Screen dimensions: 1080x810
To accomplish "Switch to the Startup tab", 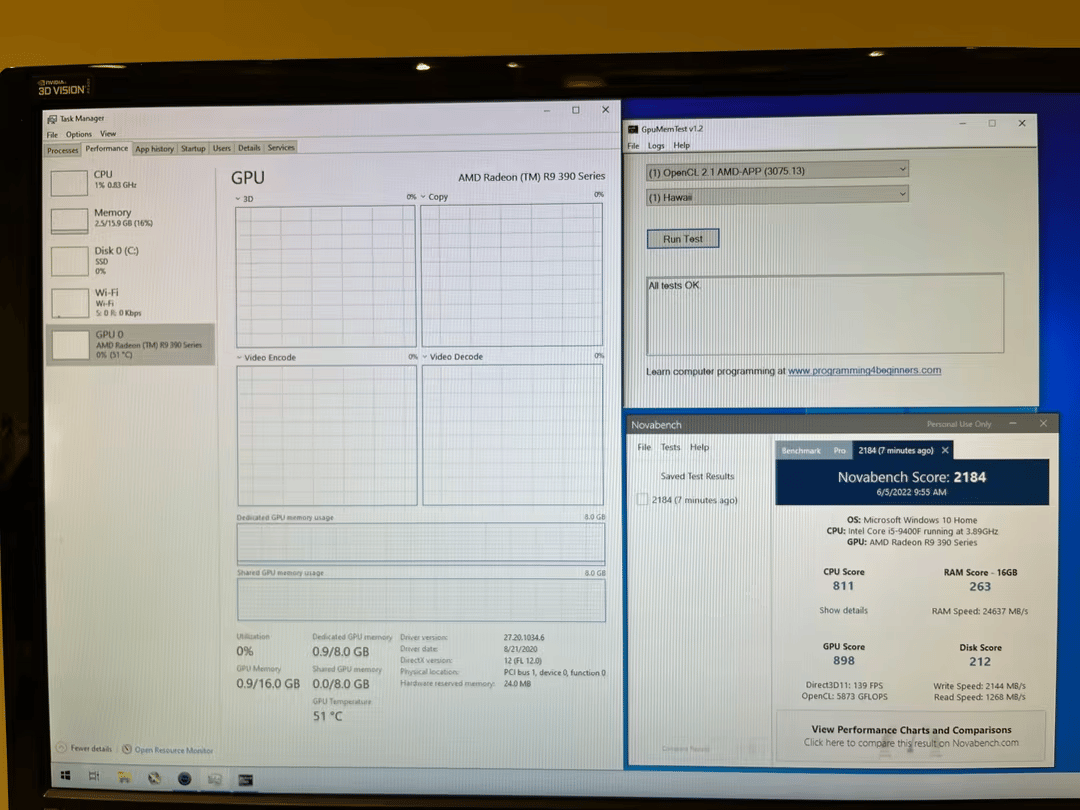I will [194, 148].
